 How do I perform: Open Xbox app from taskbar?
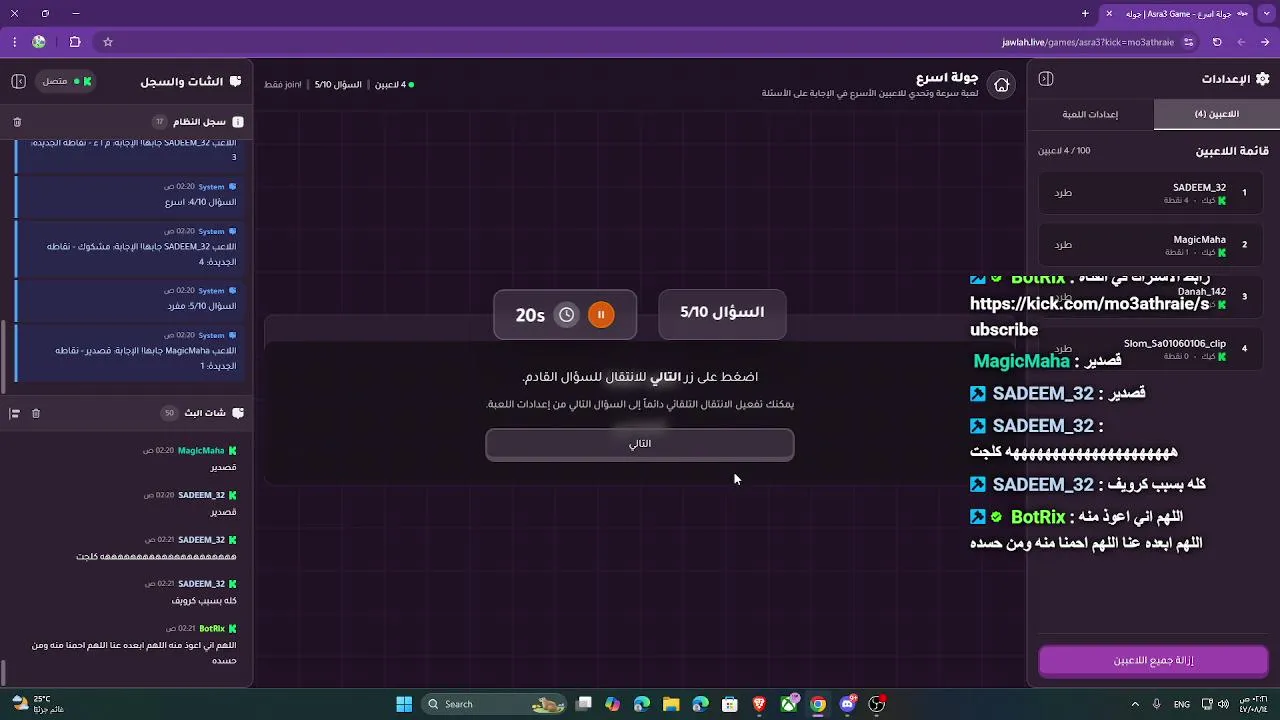tap(789, 704)
